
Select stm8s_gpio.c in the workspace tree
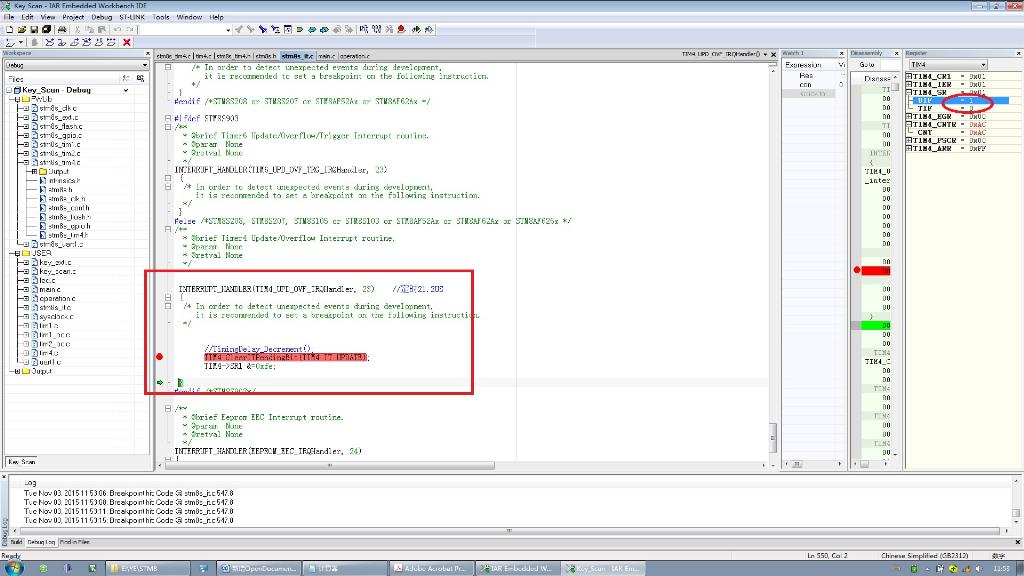[60, 135]
